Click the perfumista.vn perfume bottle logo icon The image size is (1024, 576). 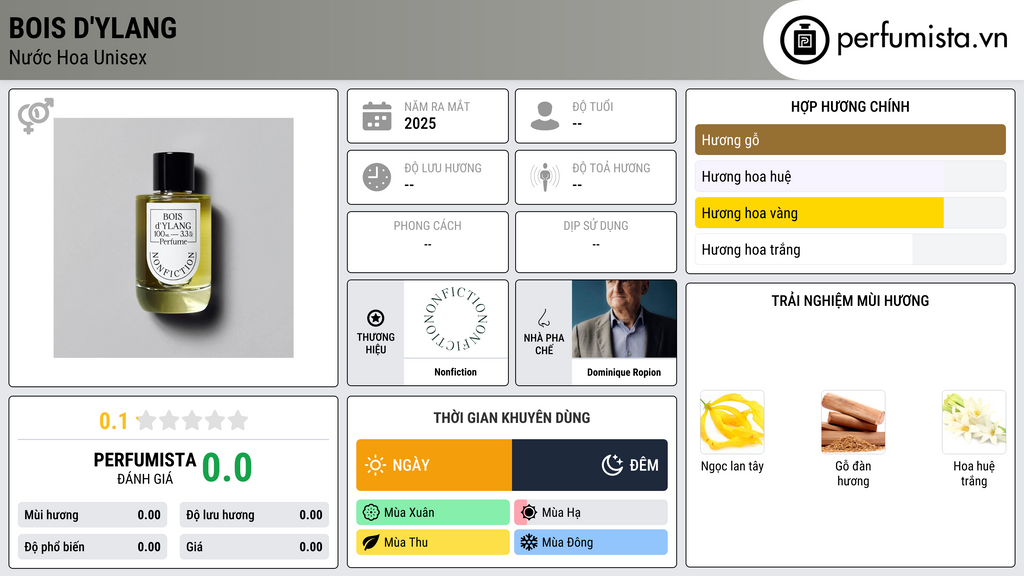(804, 40)
